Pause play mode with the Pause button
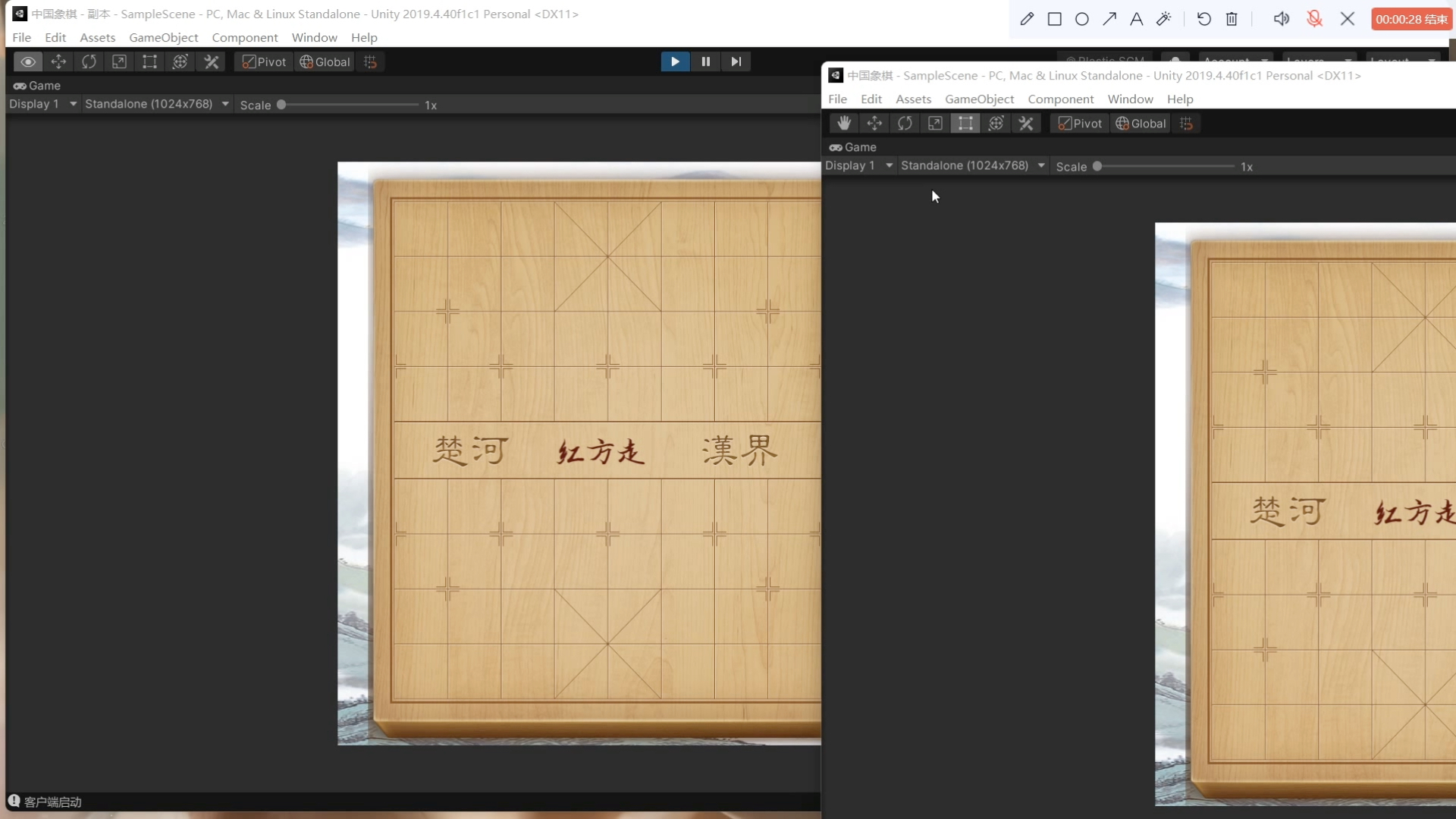The image size is (1456, 819). pyautogui.click(x=705, y=61)
